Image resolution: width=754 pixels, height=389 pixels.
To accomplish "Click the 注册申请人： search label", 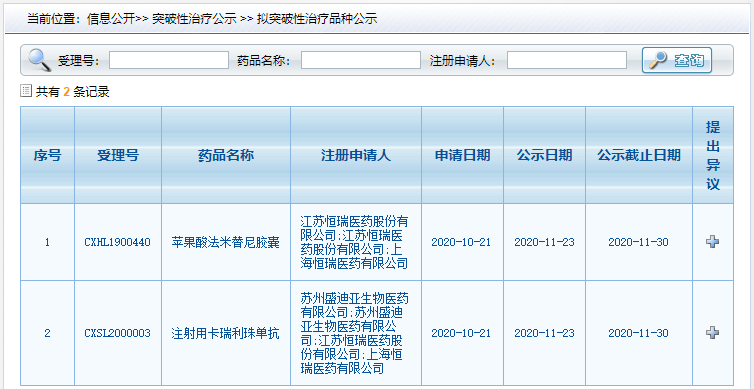I will (463, 61).
